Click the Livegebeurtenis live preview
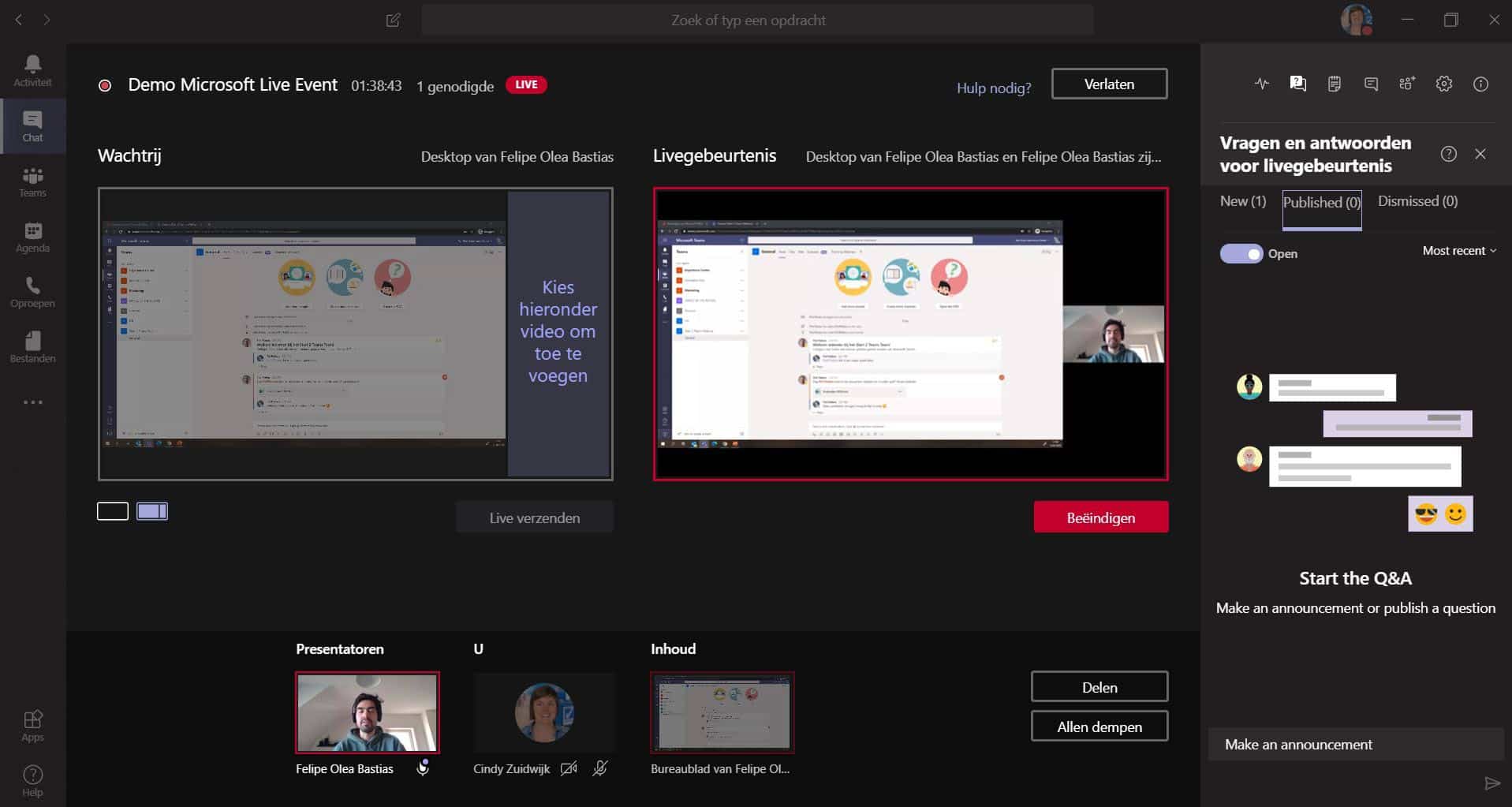Viewport: 1512px width, 807px height. 911,334
